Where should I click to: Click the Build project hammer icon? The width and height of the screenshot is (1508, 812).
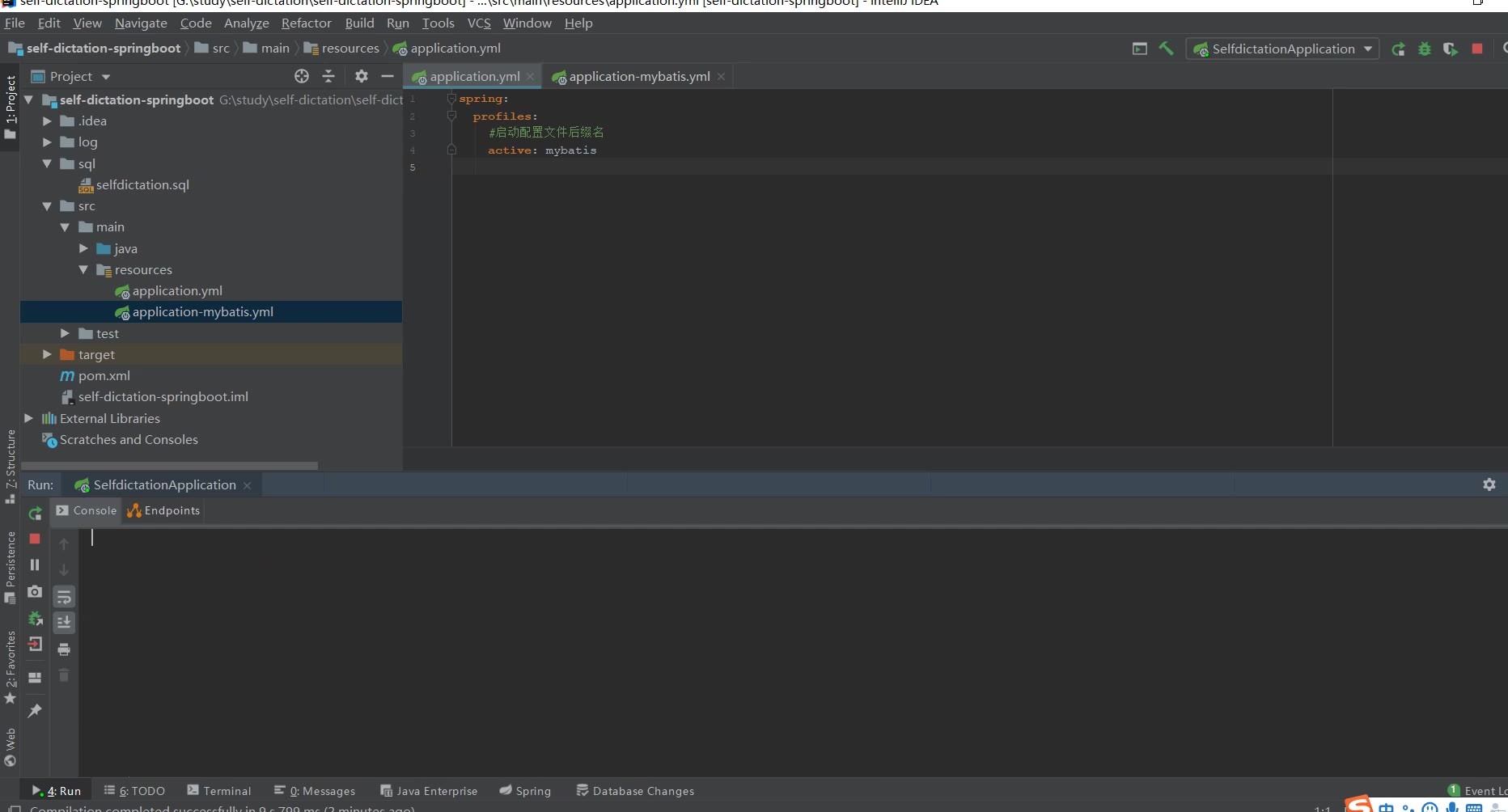(1166, 49)
